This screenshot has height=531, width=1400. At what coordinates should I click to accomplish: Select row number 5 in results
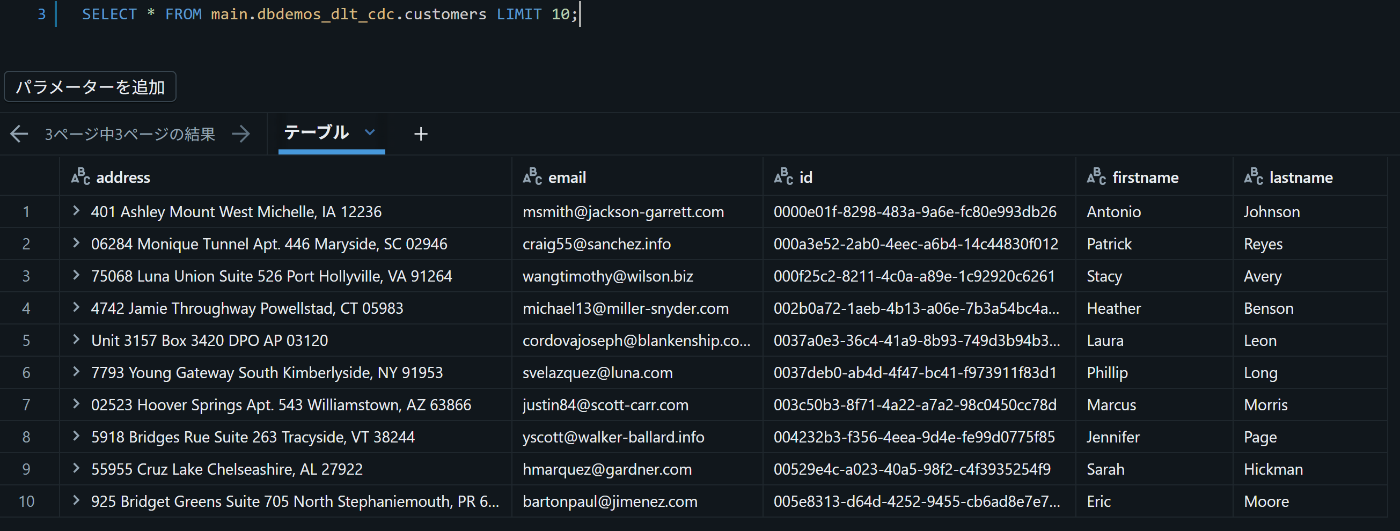[26, 340]
